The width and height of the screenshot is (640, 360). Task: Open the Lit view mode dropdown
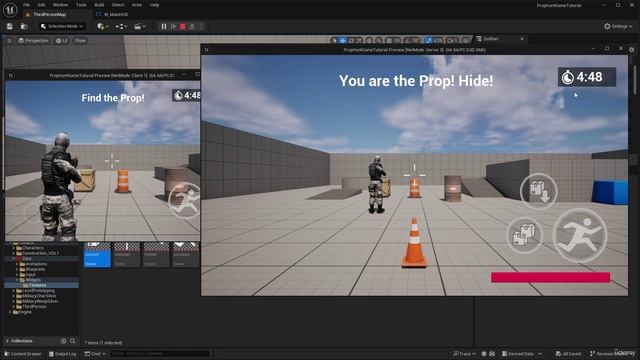coord(62,40)
